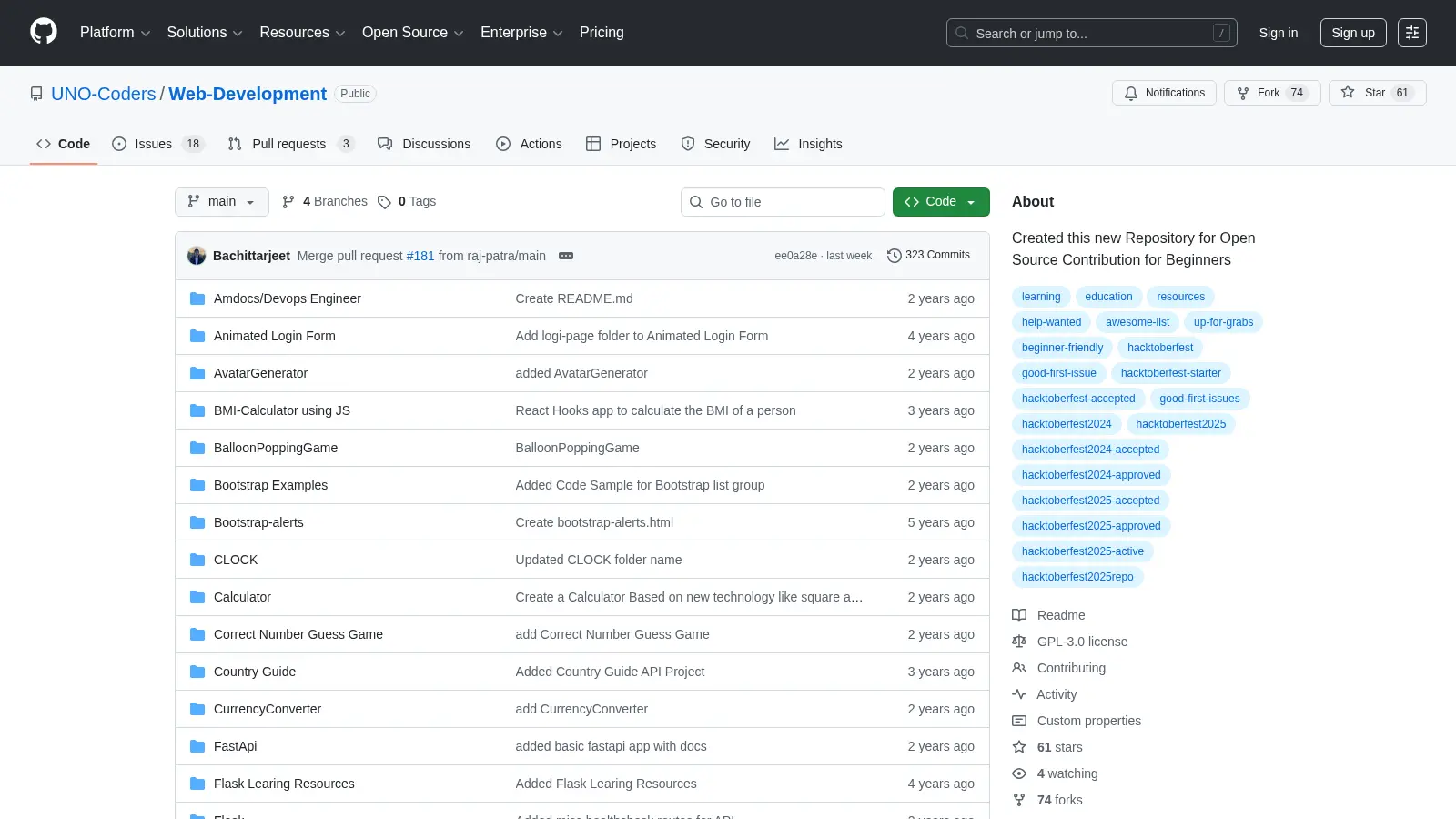Click the Issues tab icon
Viewport: 1456px width, 819px height.
tap(119, 144)
